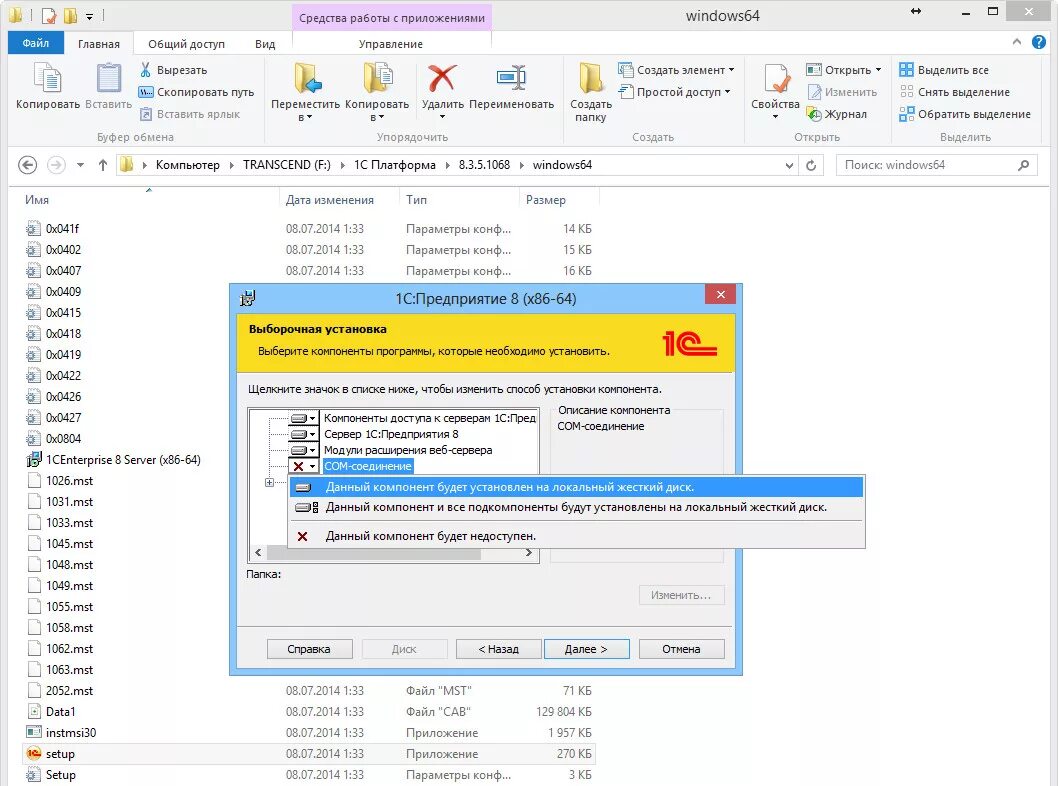
Task: Click the < Назад button
Action: [499, 649]
